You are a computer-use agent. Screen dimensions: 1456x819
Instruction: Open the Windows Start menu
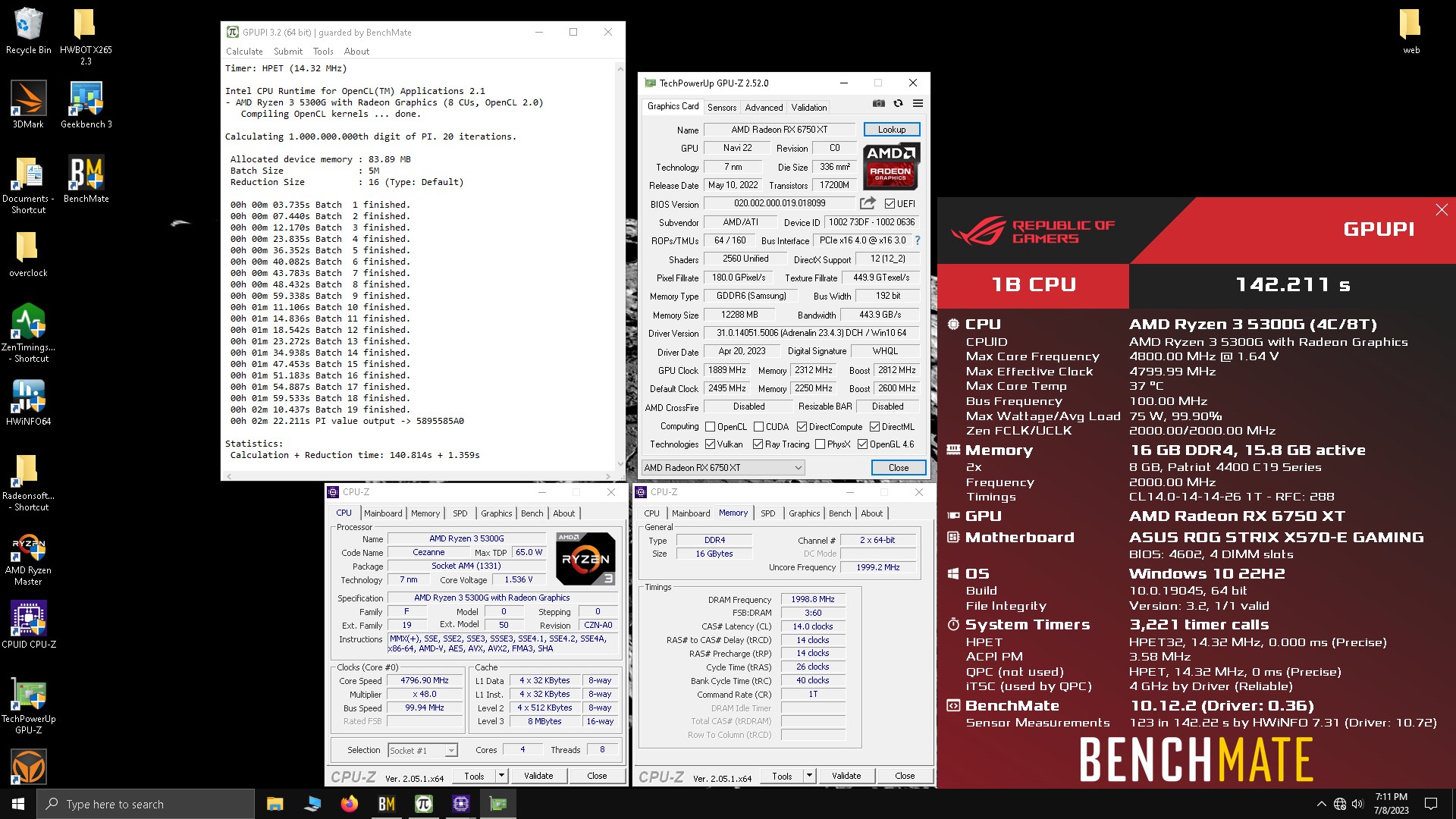click(18, 804)
